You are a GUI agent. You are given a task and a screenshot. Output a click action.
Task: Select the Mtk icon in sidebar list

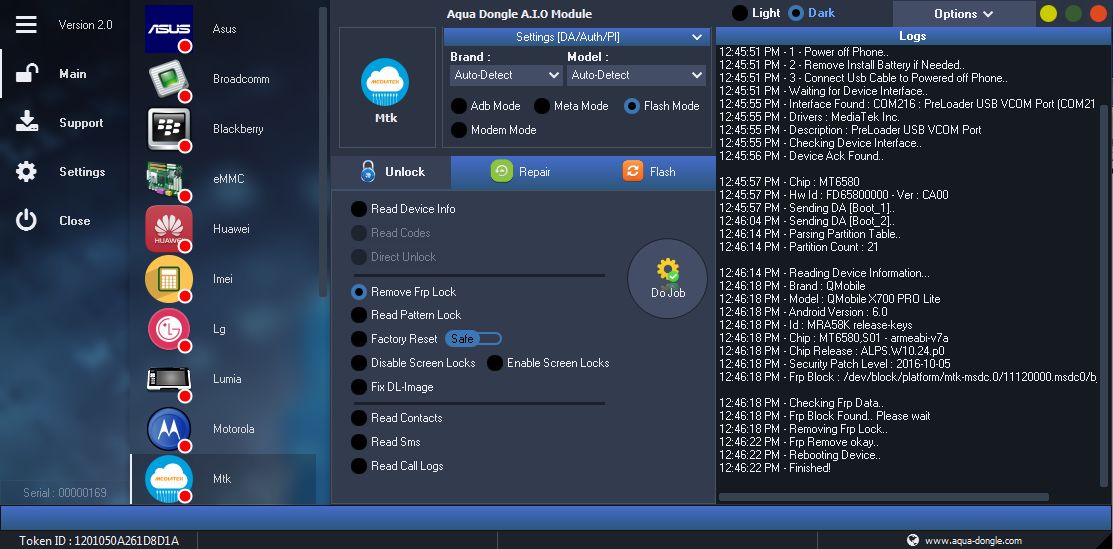coord(169,479)
